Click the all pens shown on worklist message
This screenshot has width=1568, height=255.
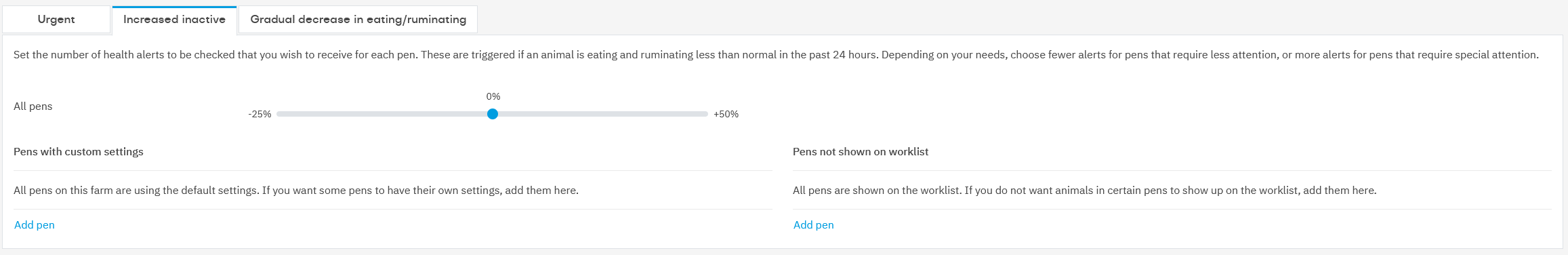tap(1084, 191)
